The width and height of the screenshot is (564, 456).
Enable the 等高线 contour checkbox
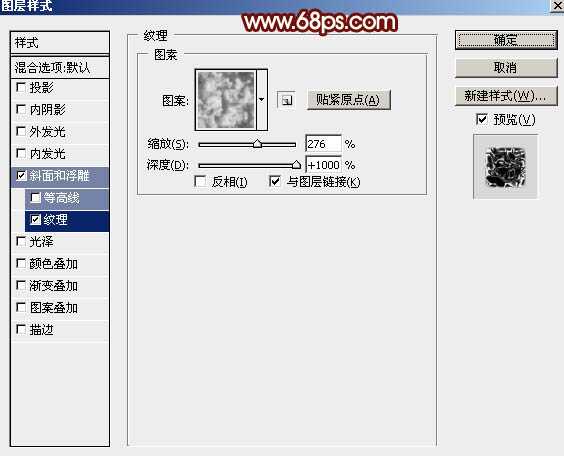35,198
